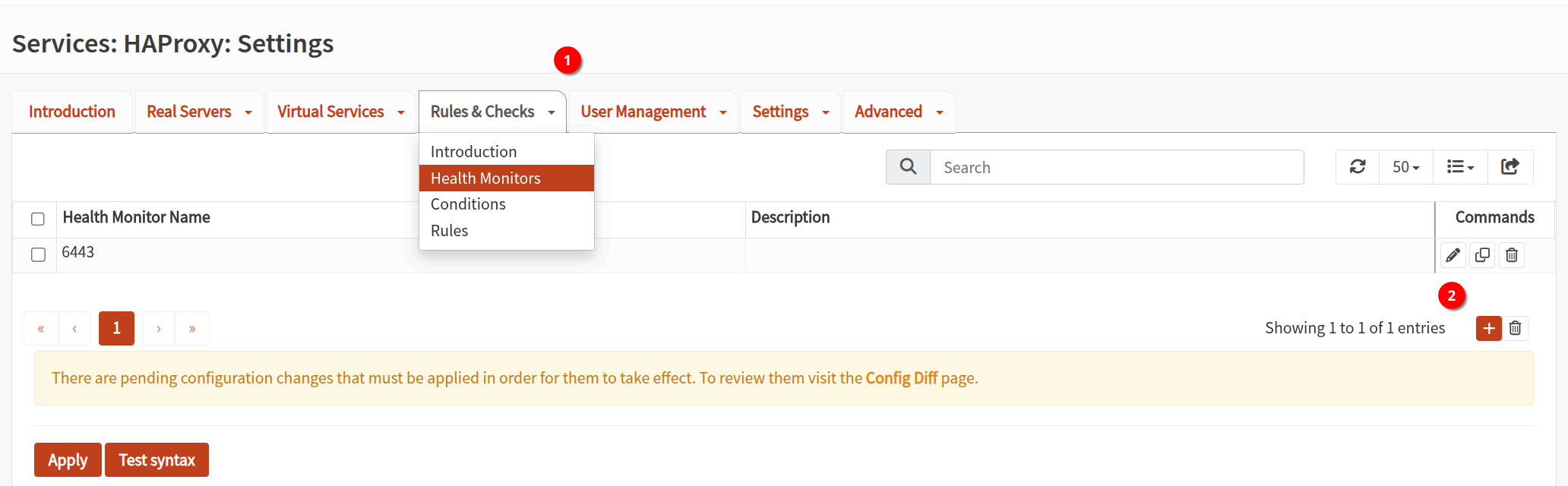Image resolution: width=1568 pixels, height=486 pixels.
Task: Click the magnifier search icon
Action: click(x=908, y=167)
